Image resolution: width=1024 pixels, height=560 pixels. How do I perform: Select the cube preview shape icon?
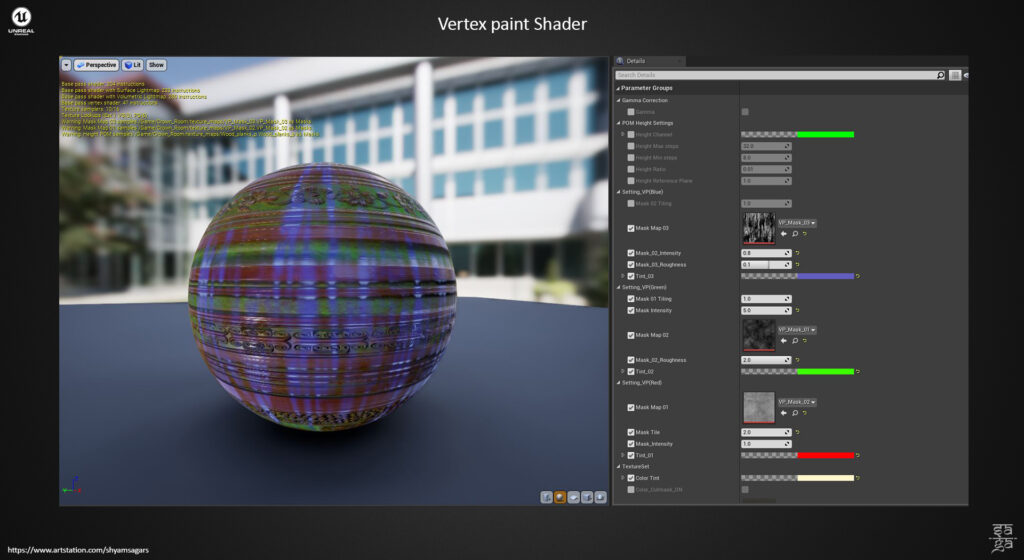tap(587, 497)
